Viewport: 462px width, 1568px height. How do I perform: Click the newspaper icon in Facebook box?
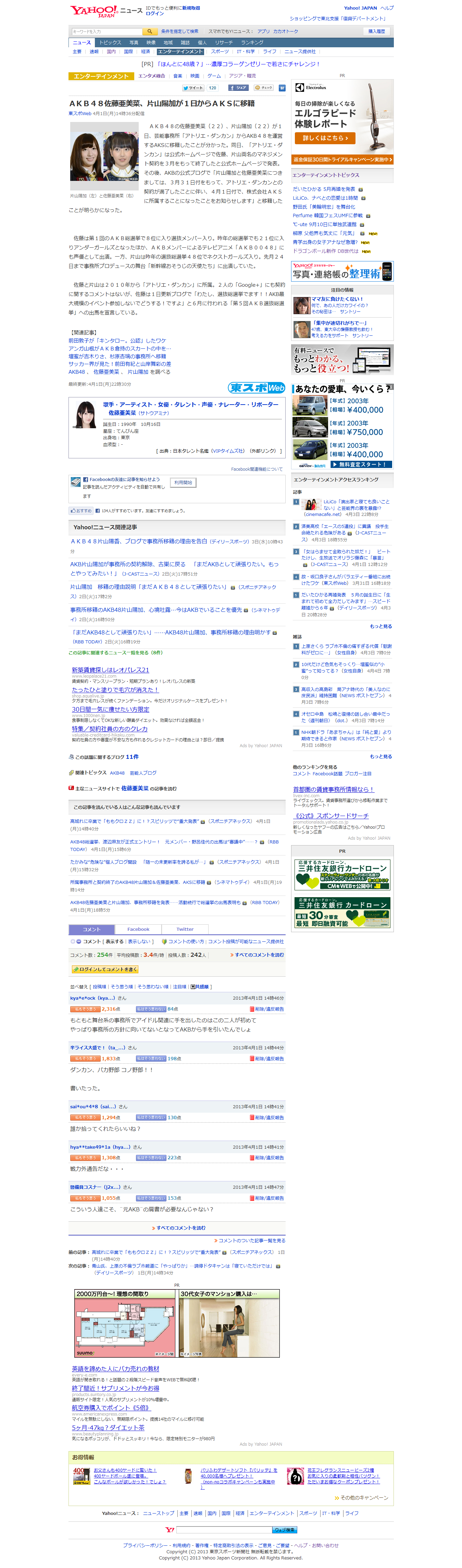75,482
